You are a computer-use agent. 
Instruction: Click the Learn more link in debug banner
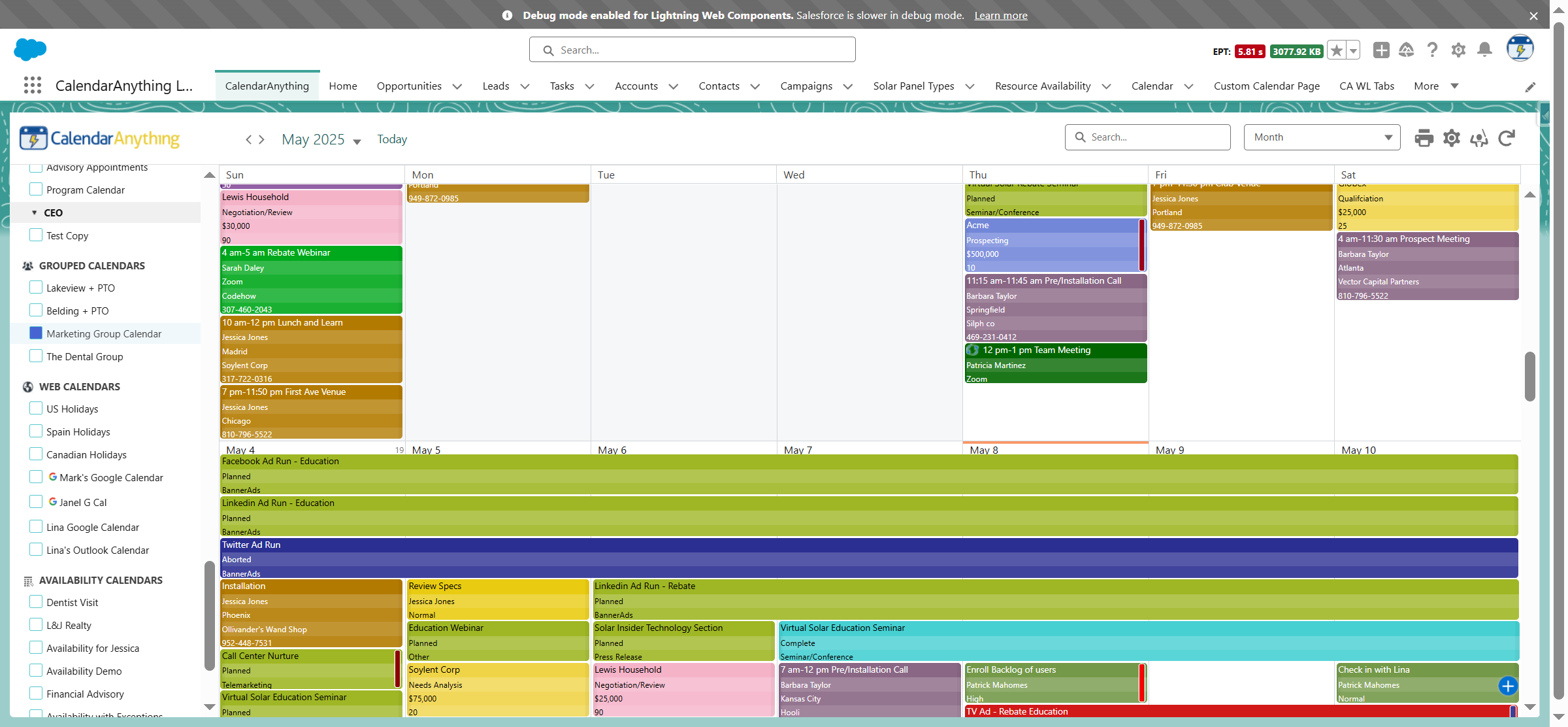click(1000, 16)
